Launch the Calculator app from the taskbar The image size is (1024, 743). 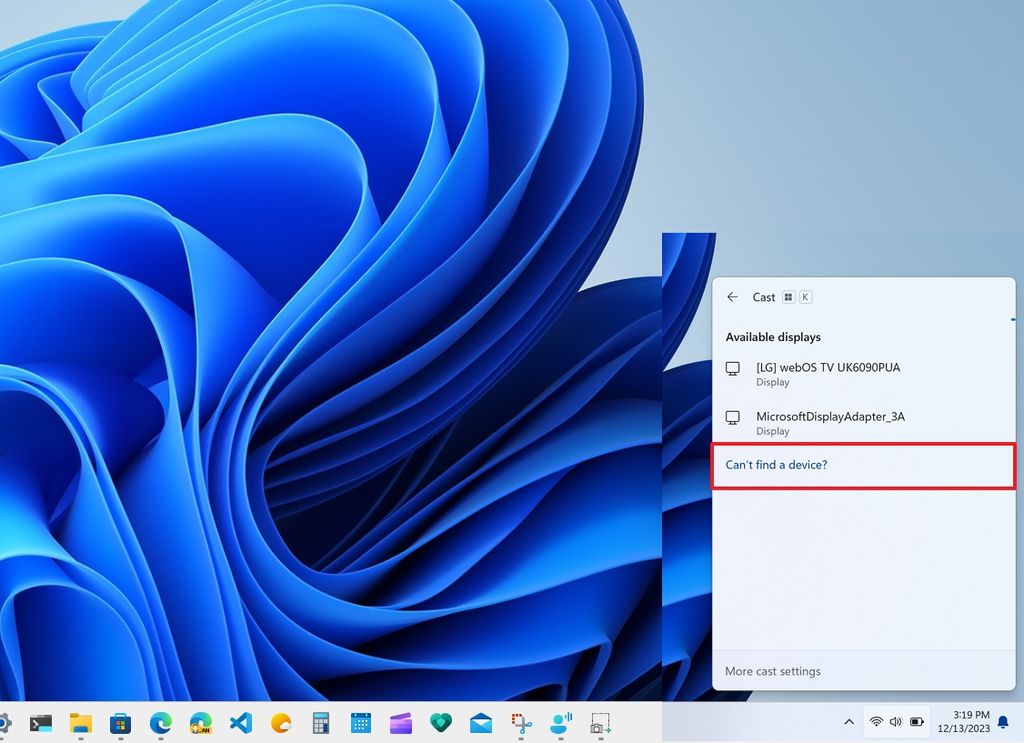(321, 722)
